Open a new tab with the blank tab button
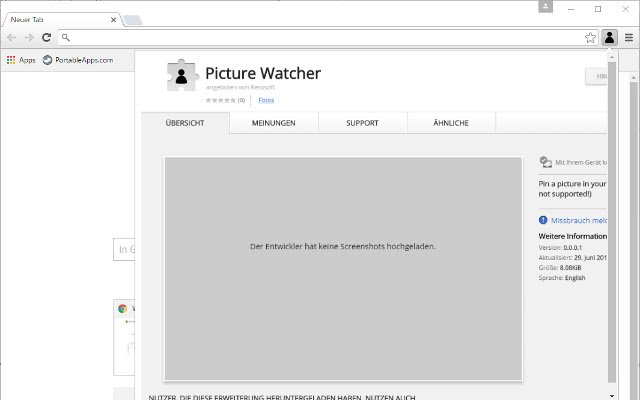 pos(133,20)
